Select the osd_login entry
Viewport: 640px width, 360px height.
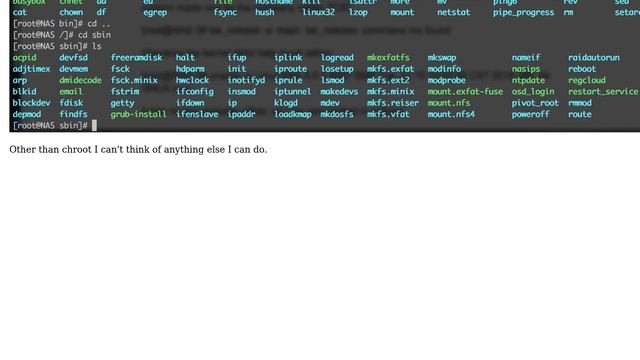tap(533, 92)
